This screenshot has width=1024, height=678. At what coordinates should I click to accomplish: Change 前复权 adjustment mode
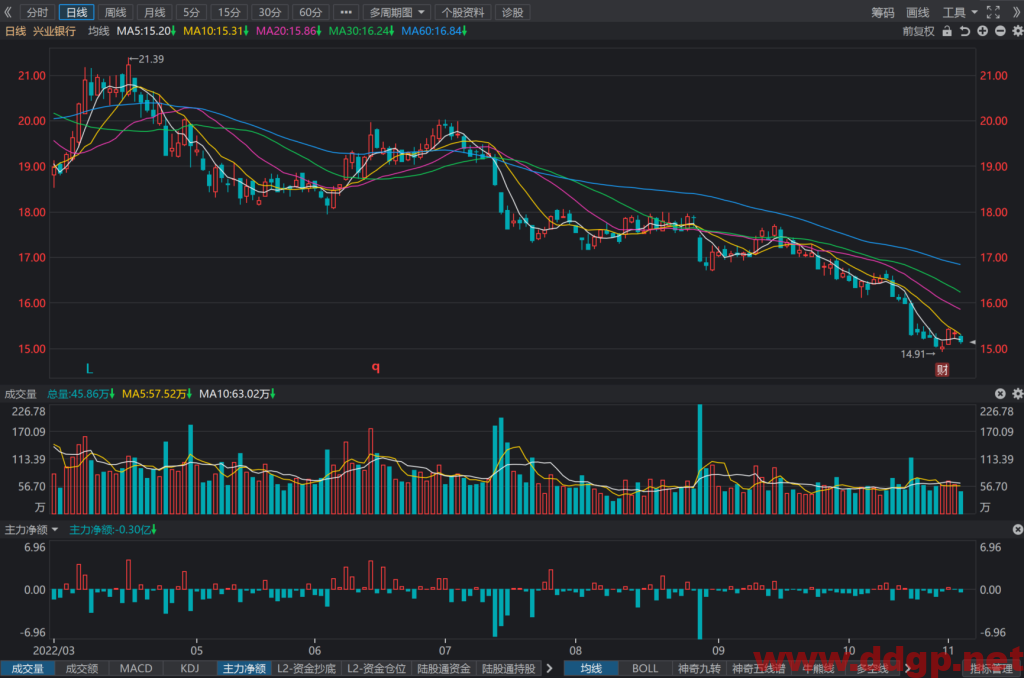(918, 31)
